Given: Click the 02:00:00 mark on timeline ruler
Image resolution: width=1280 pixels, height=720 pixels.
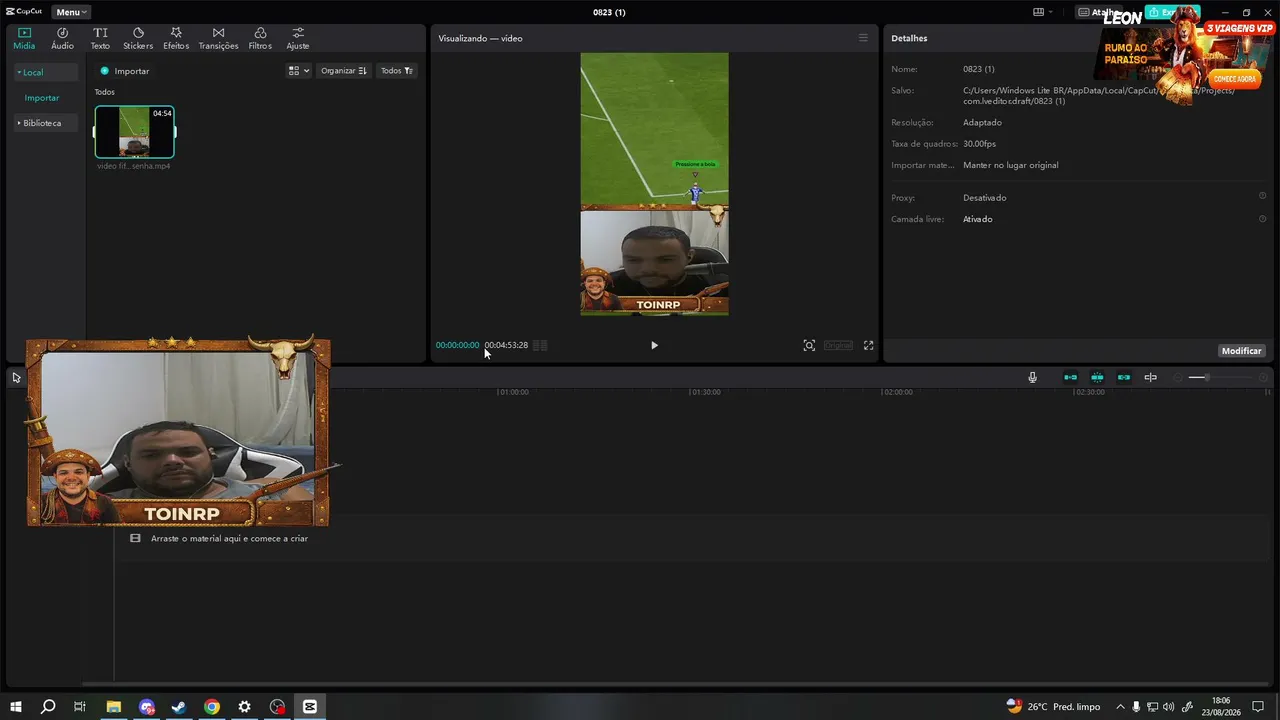Looking at the screenshot, I should click(x=897, y=392).
